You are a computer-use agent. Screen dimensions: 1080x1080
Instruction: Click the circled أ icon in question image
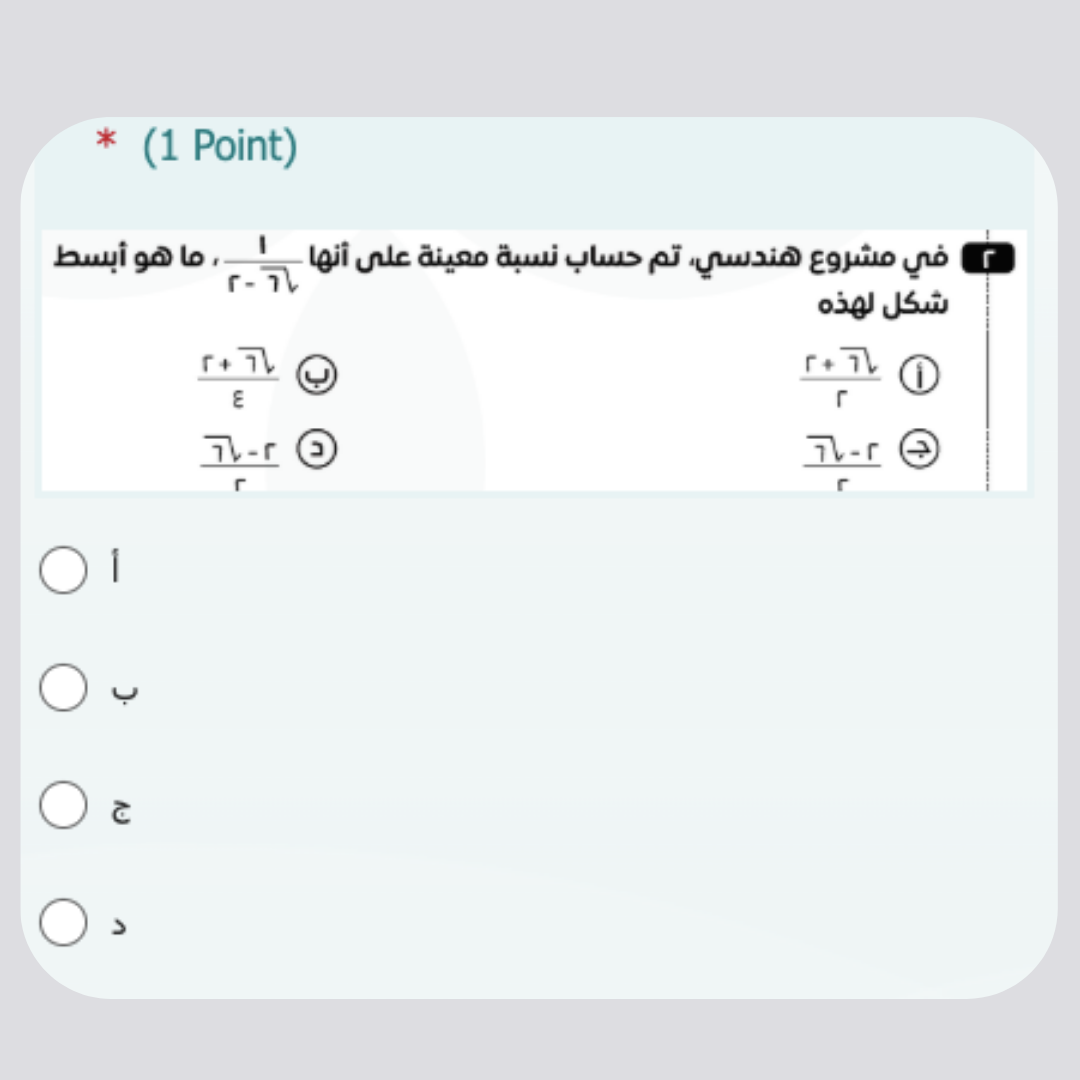919,375
